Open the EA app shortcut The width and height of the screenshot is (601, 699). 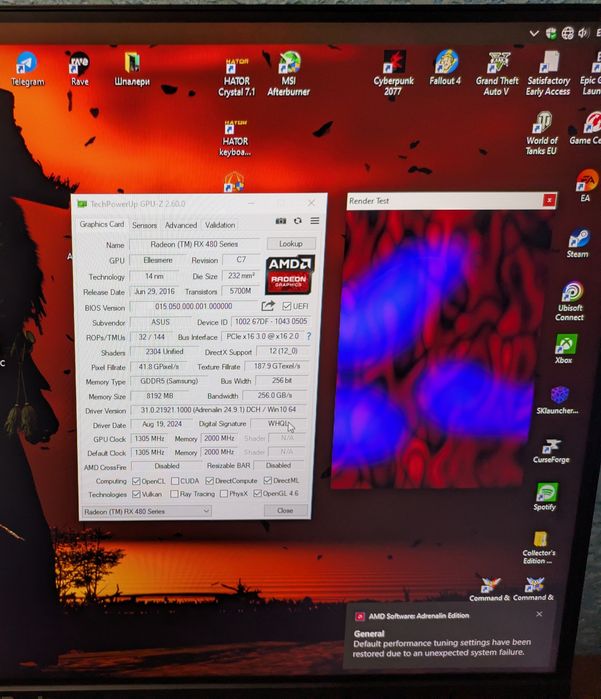coord(586,185)
